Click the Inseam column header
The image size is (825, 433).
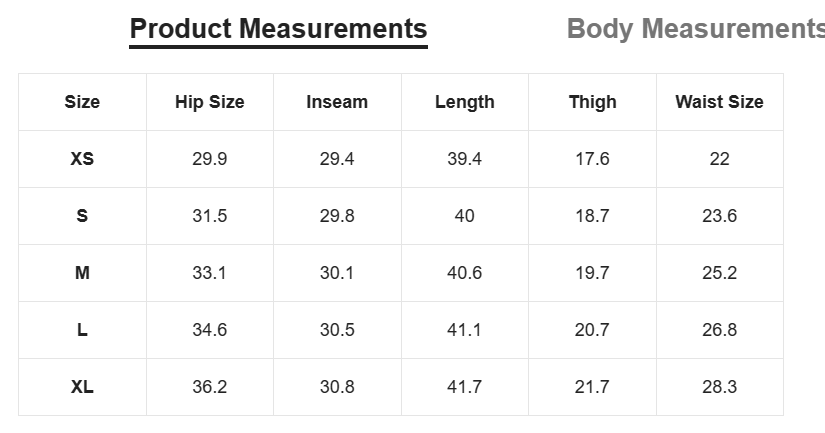[x=337, y=102]
